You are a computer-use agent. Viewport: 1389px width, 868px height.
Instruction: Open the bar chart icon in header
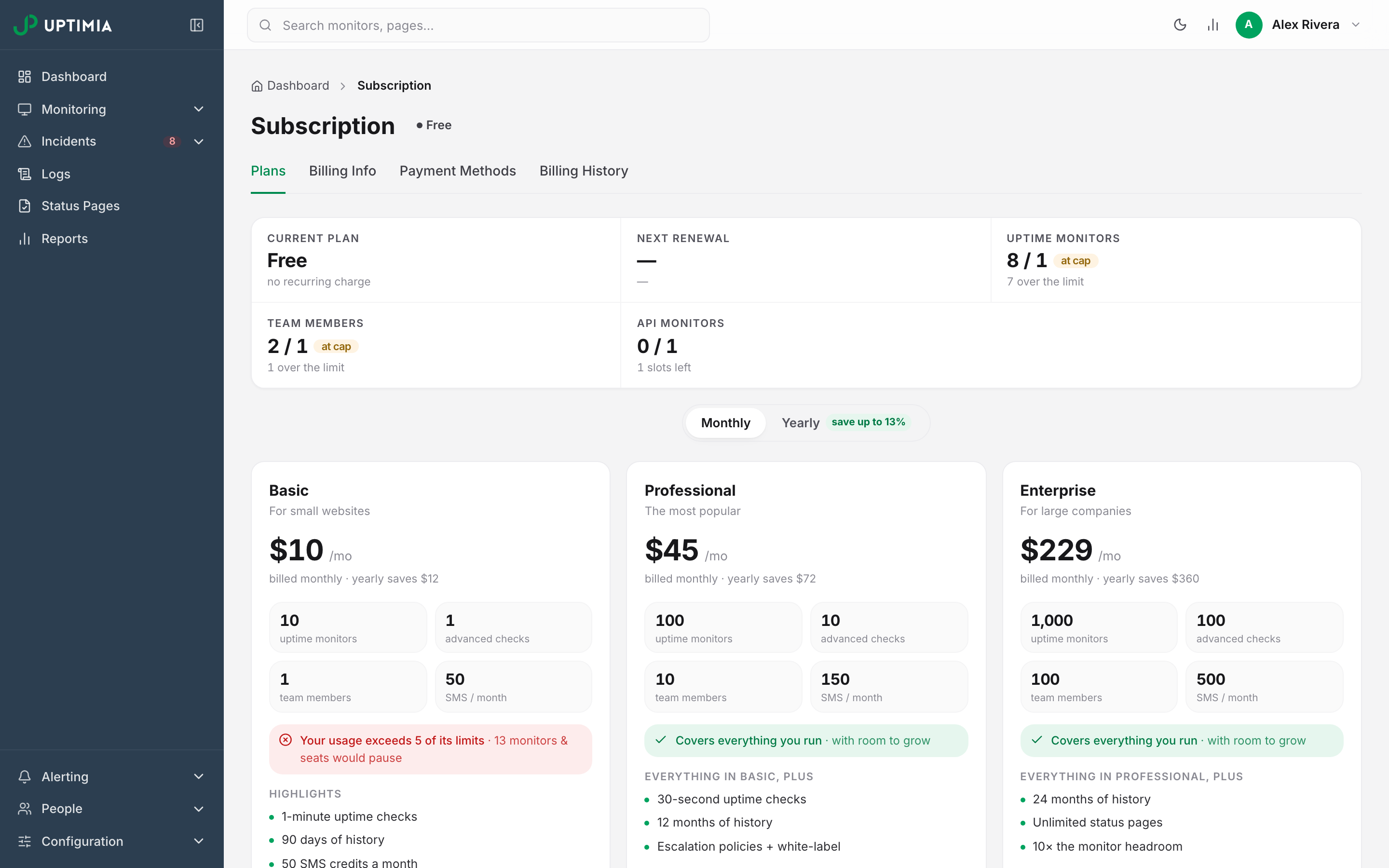1213,25
